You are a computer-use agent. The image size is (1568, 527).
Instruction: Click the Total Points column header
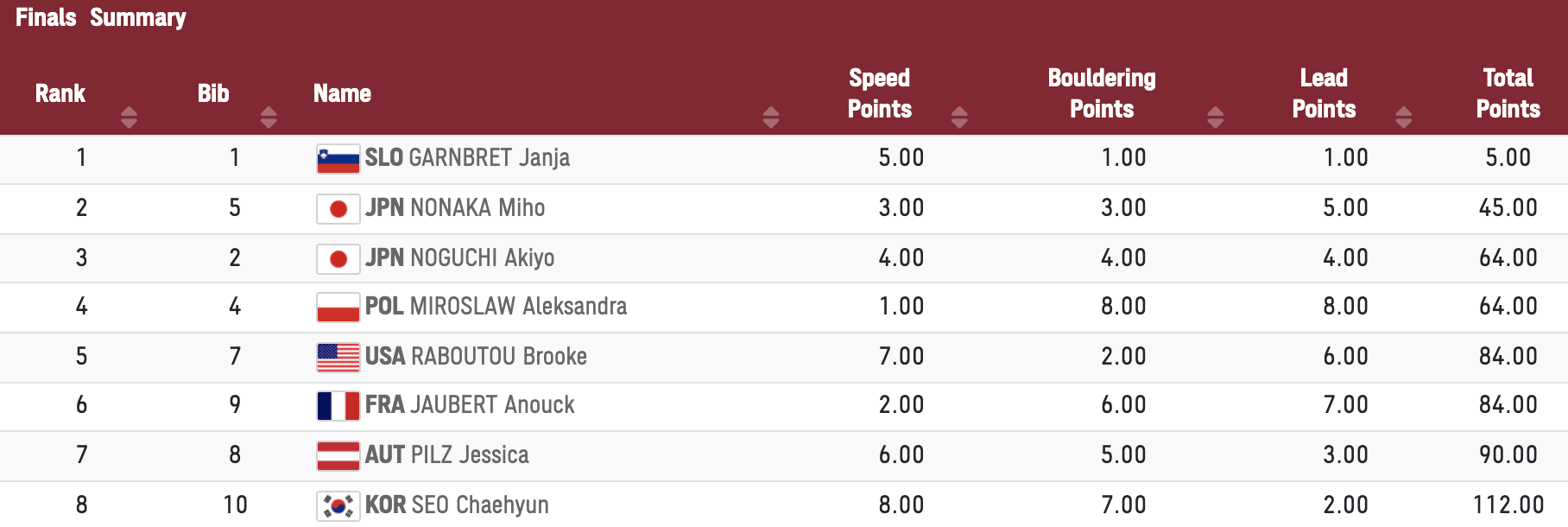click(x=1508, y=93)
